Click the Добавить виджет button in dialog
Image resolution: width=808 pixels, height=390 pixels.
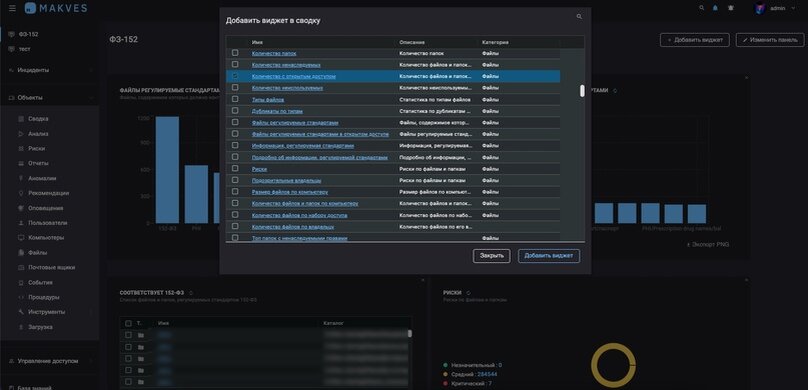[x=549, y=256]
